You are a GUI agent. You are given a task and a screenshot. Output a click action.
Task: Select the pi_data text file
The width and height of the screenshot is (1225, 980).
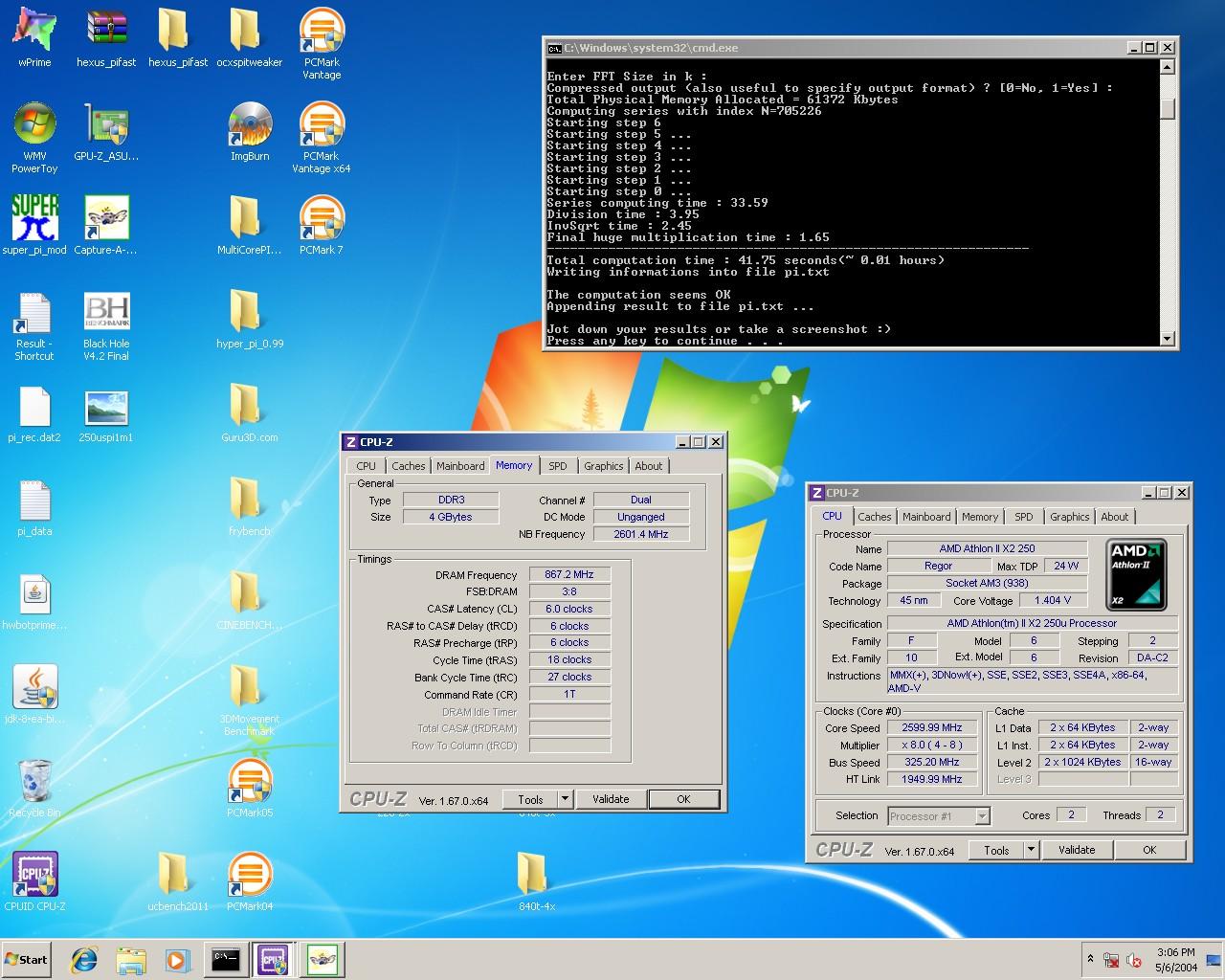coord(34,506)
